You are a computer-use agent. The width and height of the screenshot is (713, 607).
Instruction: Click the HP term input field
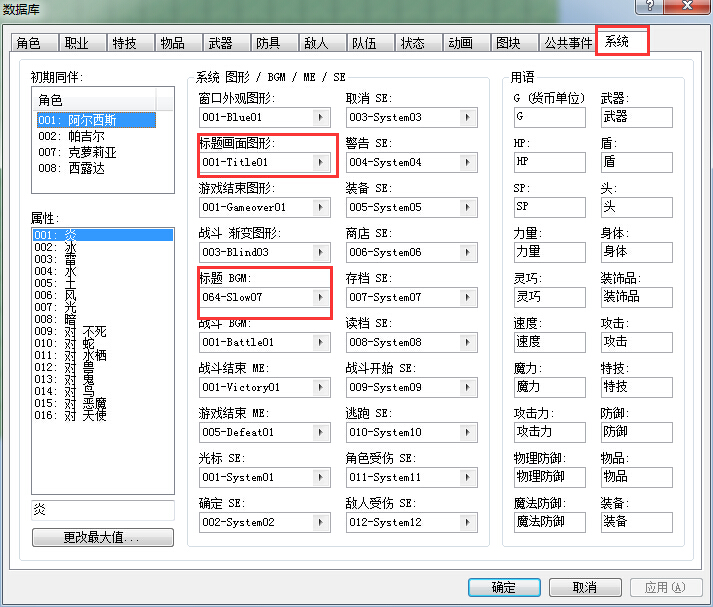pos(549,162)
